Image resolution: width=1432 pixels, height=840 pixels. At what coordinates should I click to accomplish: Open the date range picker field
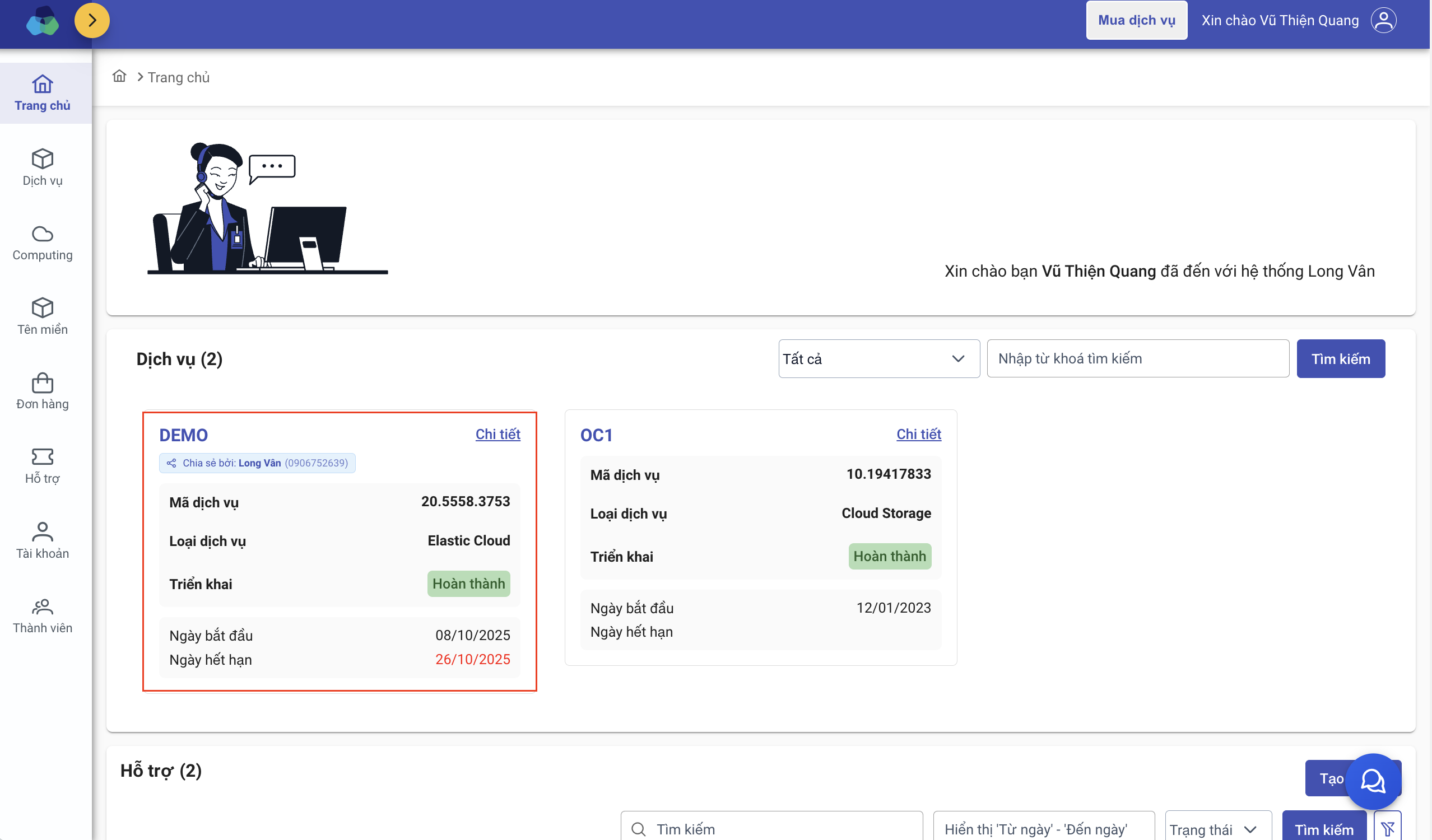click(x=1043, y=829)
